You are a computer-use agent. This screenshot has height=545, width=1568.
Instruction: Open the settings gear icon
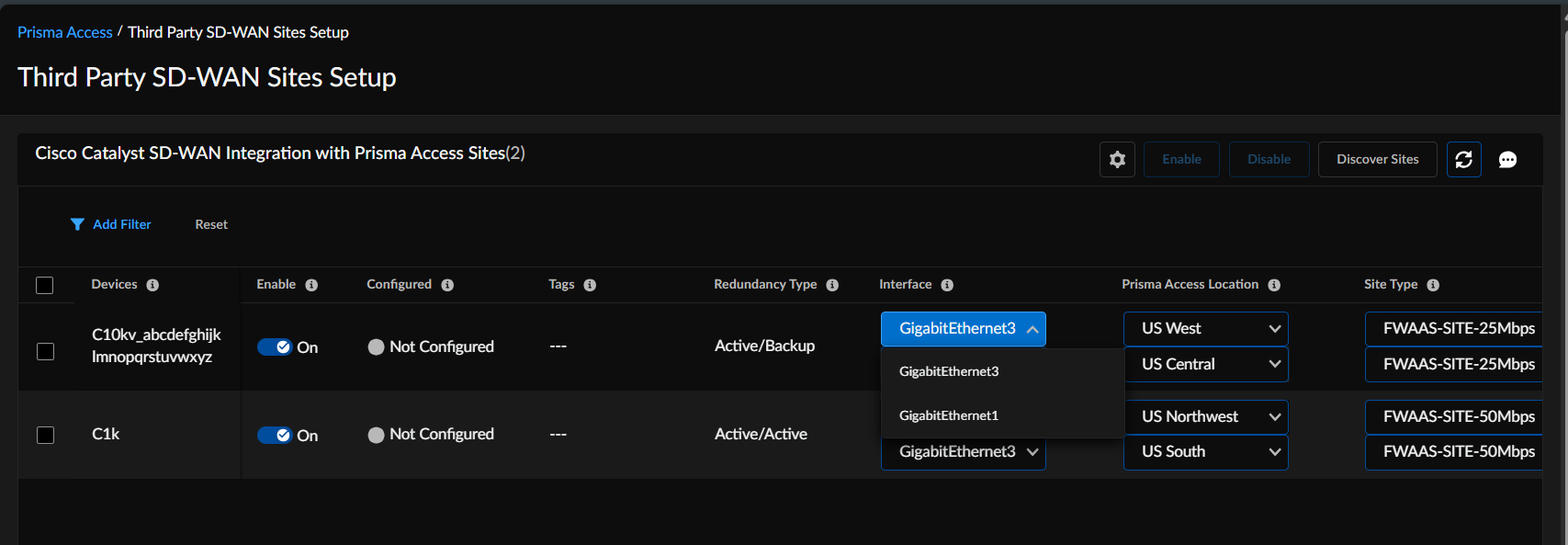(1117, 160)
